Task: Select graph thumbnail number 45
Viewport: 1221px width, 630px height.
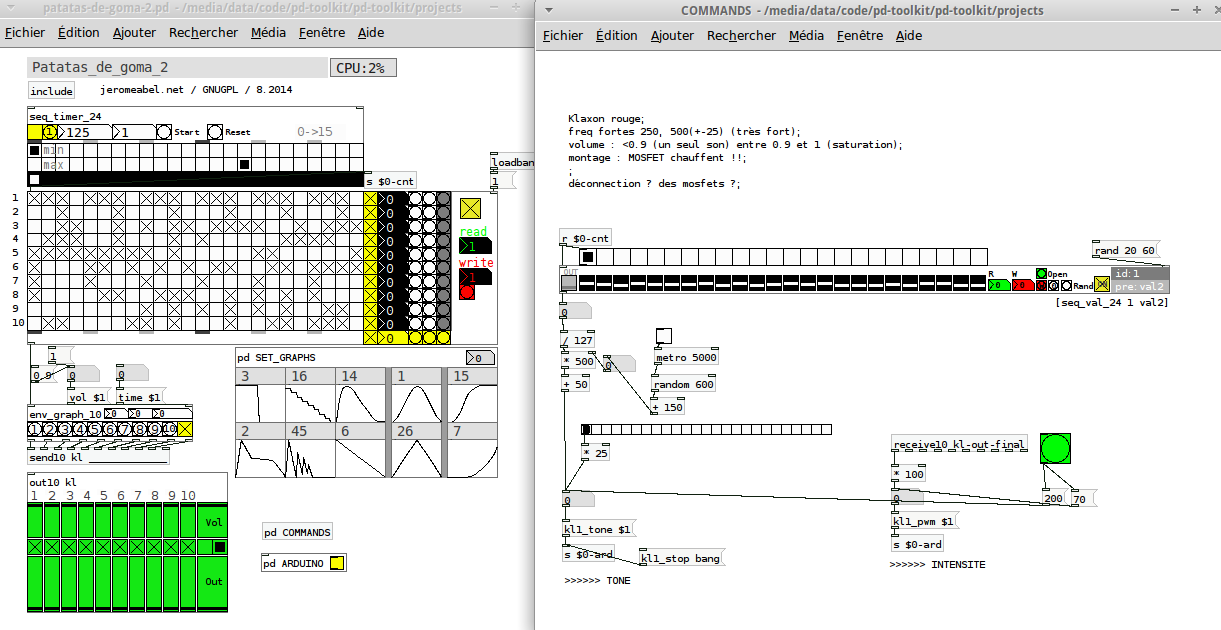Action: point(311,450)
